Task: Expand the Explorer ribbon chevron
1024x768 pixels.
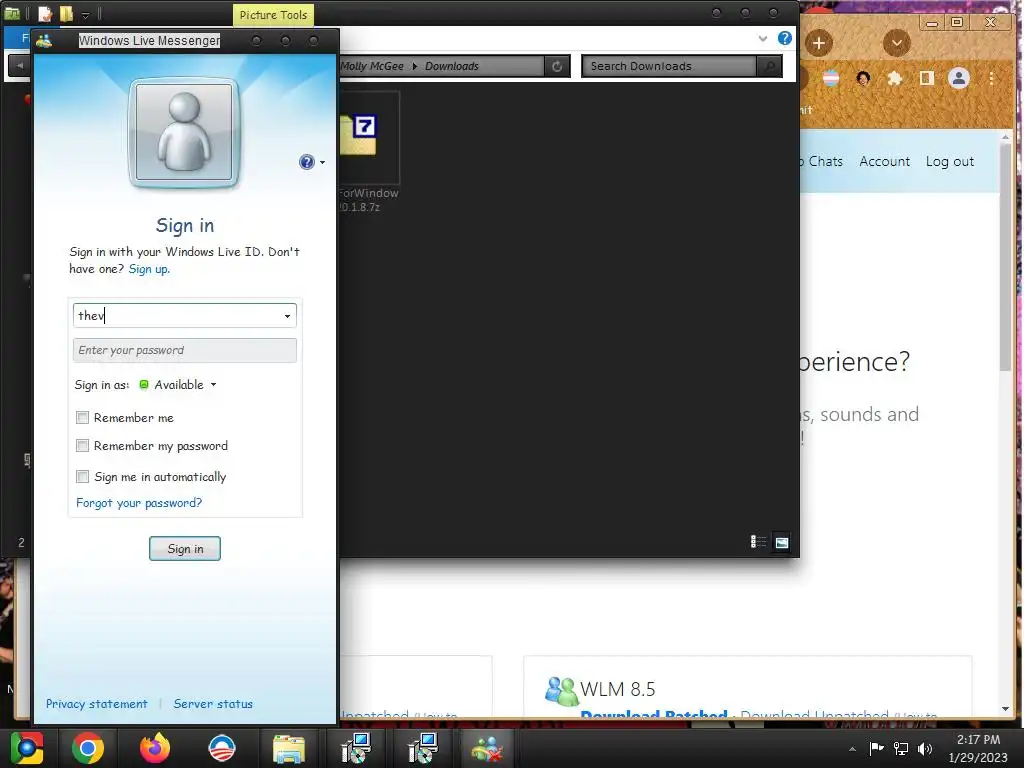Action: [x=763, y=39]
